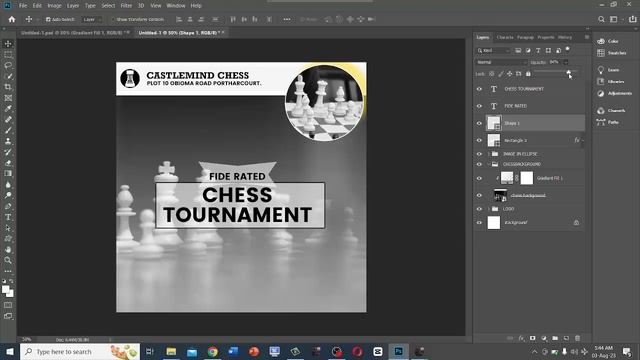
Task: Toggle visibility of the Shape 1 layer
Action: tap(479, 123)
